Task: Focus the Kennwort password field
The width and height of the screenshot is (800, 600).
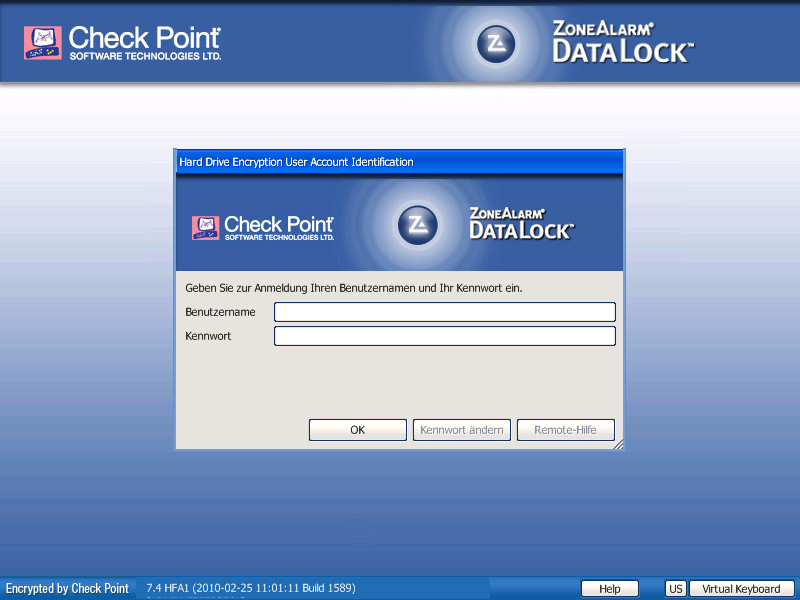Action: [x=445, y=336]
